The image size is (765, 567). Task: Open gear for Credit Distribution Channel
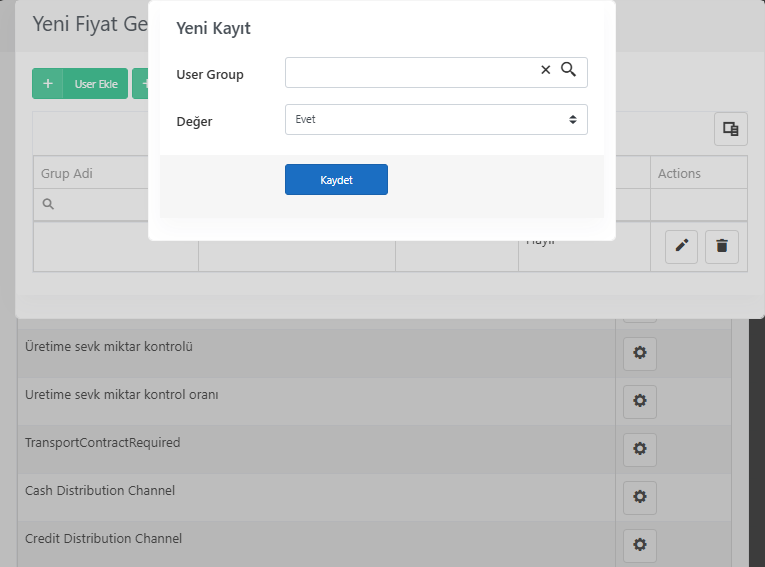640,545
